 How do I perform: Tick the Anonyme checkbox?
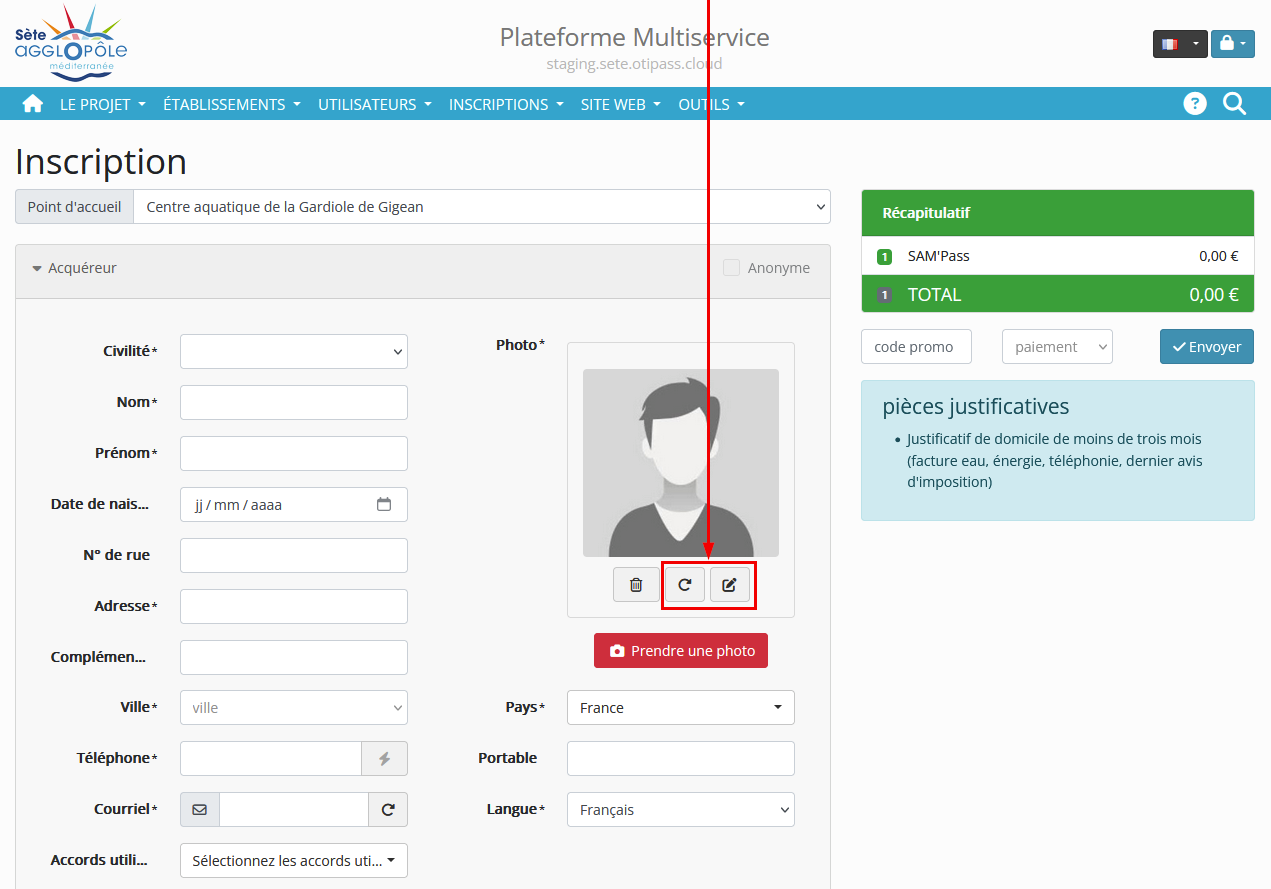[x=732, y=268]
